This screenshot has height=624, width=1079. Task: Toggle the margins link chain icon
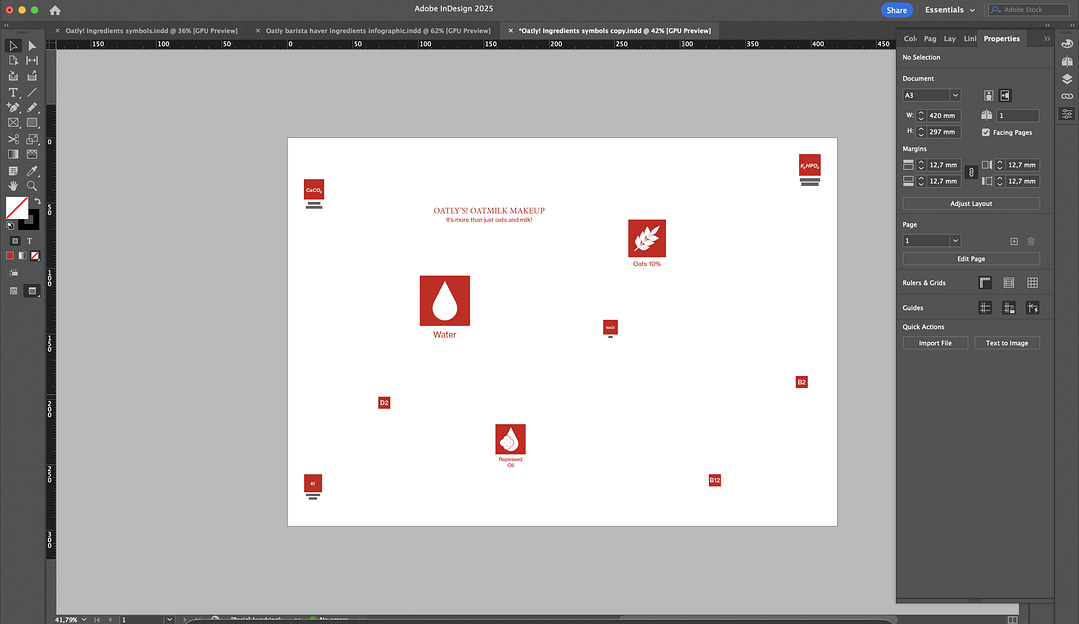[970, 173]
